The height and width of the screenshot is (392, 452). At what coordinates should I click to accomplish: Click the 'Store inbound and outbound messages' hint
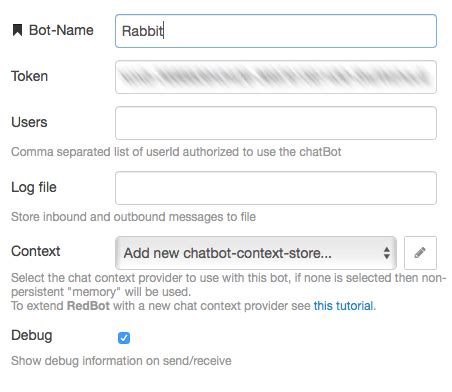pos(133,217)
